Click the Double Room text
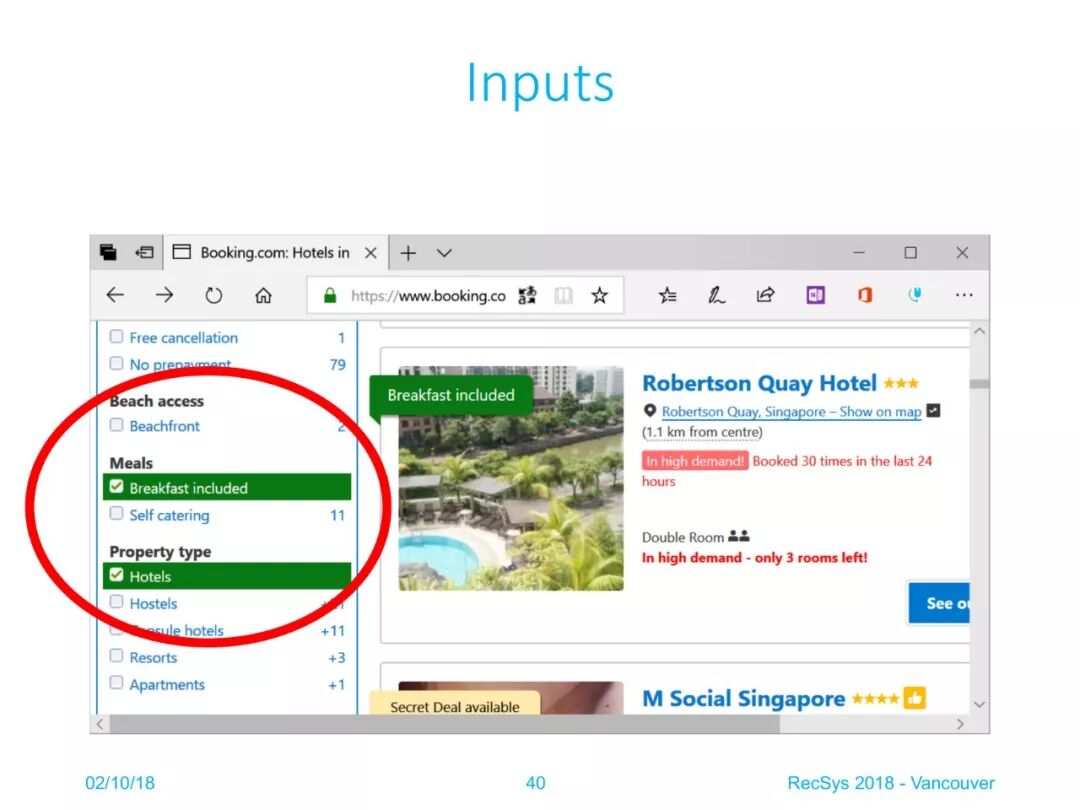The height and width of the screenshot is (810, 1080). [683, 537]
